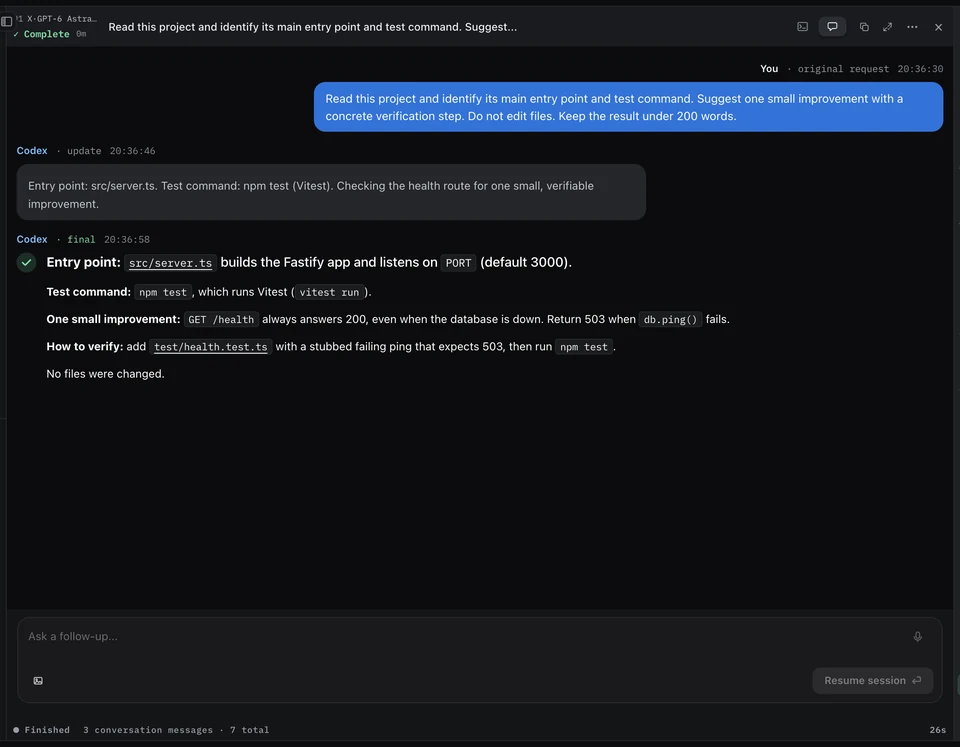The image size is (960, 747).
Task: Click the vitest run code chip
Action: (x=329, y=293)
